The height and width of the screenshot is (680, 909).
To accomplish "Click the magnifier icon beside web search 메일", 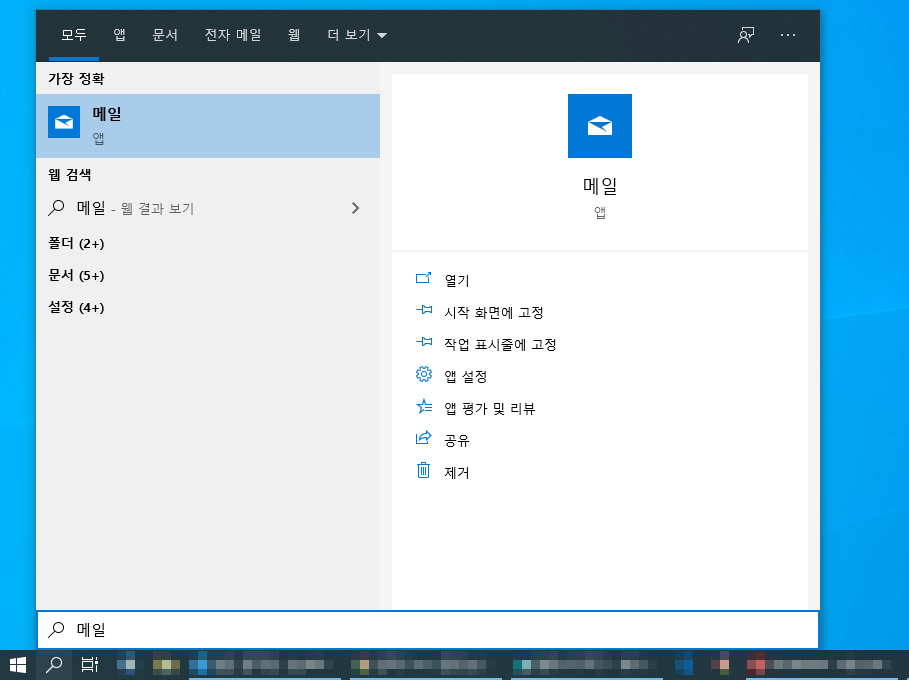I will (56, 208).
